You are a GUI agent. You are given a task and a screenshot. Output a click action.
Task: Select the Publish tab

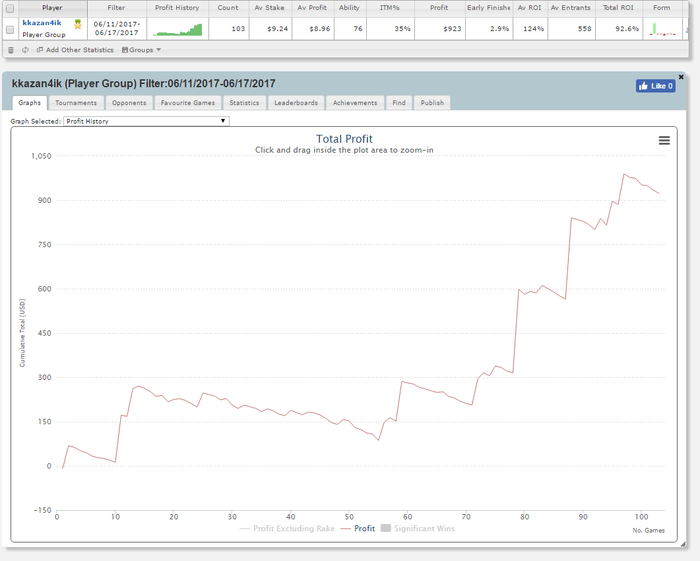tap(432, 103)
